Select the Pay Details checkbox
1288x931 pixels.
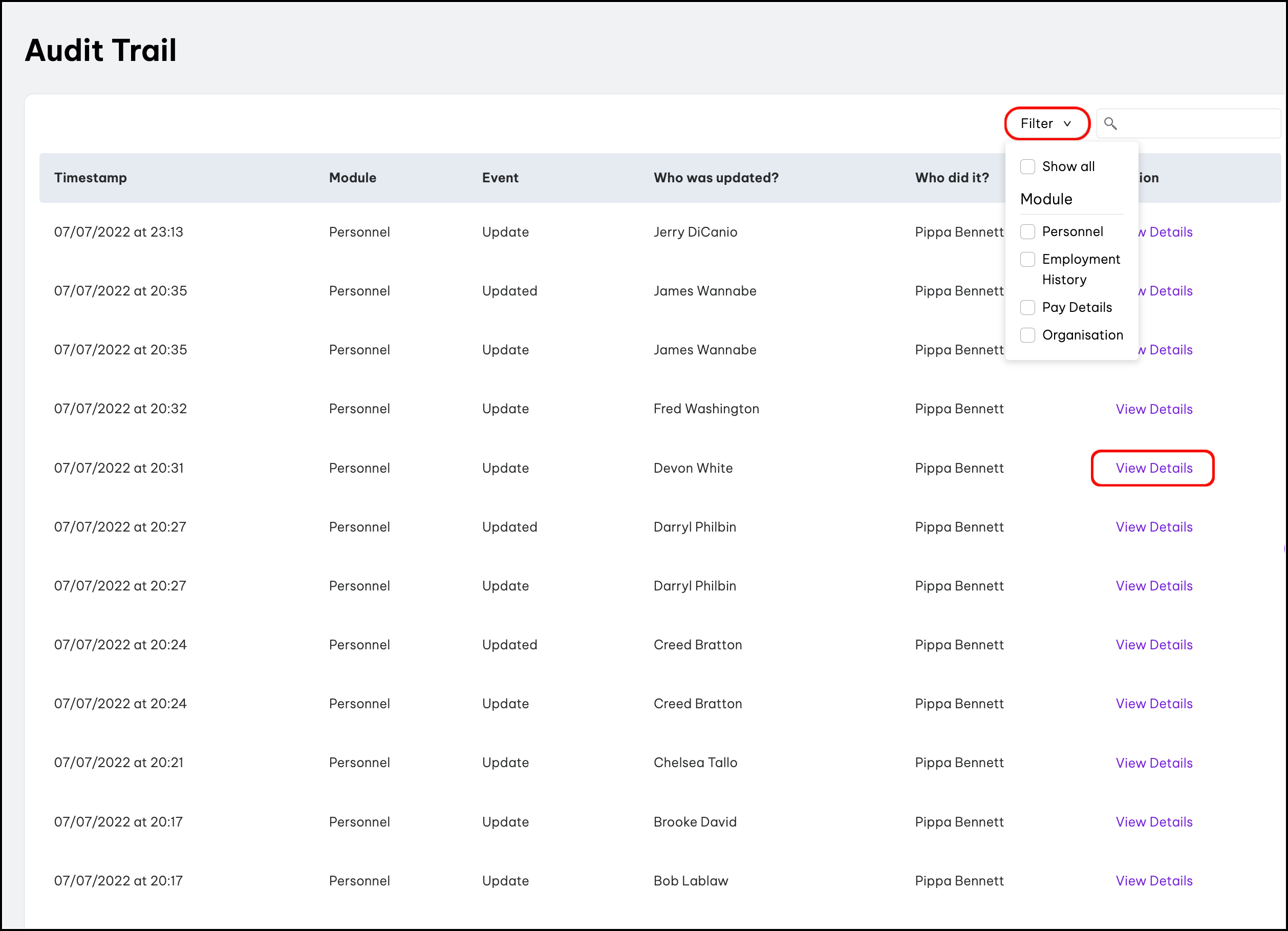tap(1027, 307)
